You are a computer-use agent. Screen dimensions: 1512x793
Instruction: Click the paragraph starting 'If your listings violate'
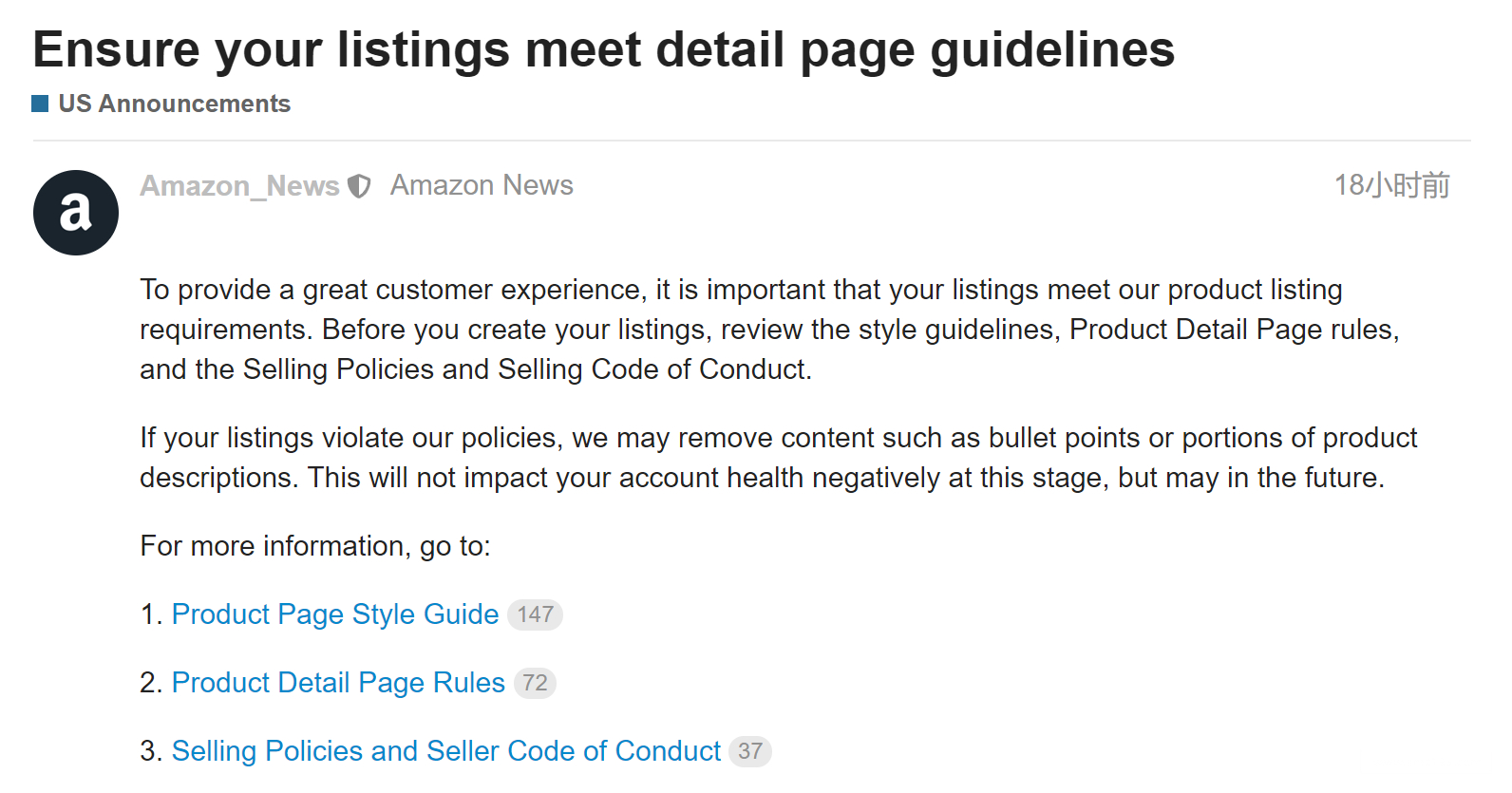pyautogui.click(x=779, y=458)
